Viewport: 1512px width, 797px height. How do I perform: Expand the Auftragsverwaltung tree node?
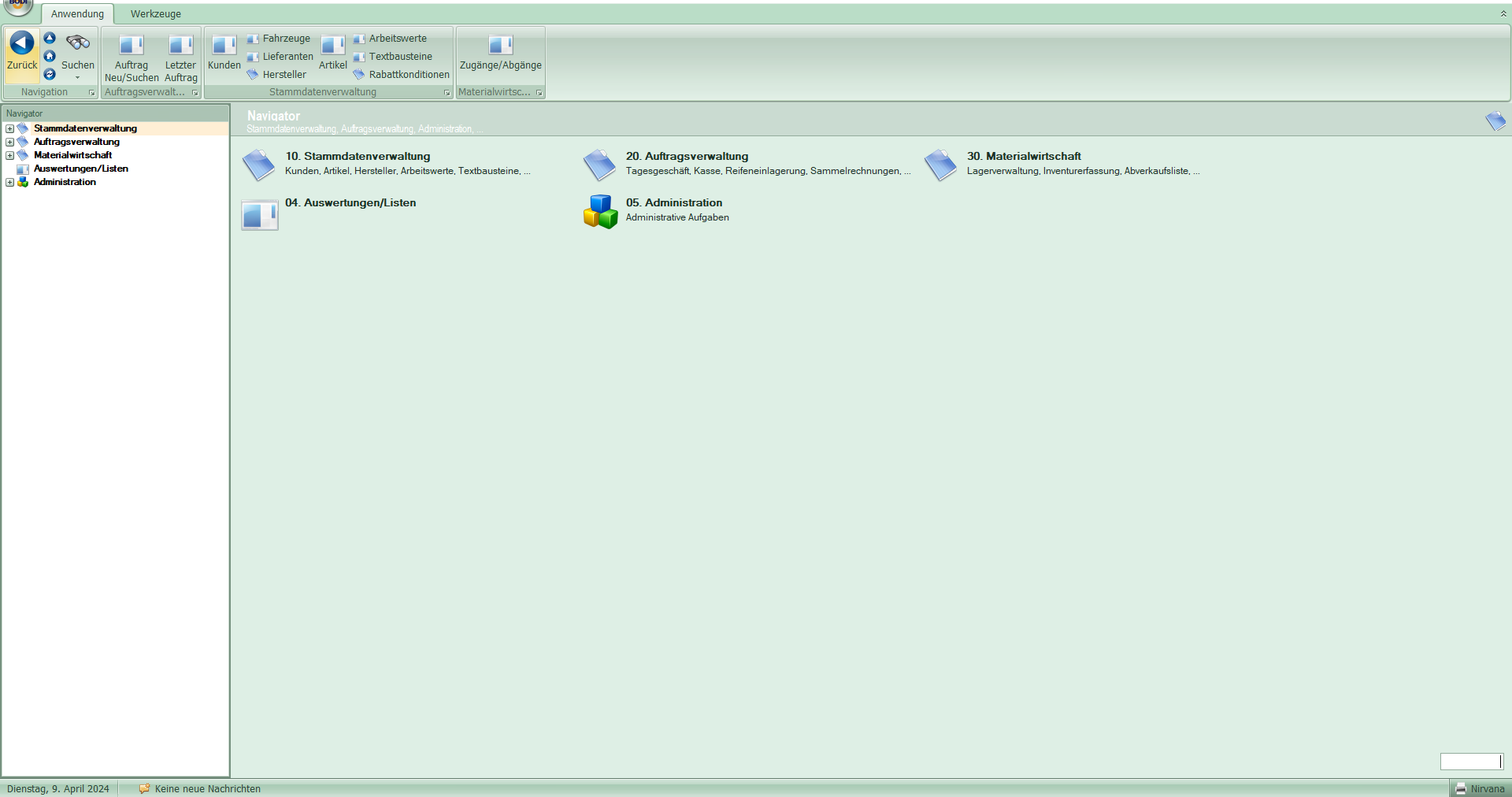pyautogui.click(x=10, y=143)
